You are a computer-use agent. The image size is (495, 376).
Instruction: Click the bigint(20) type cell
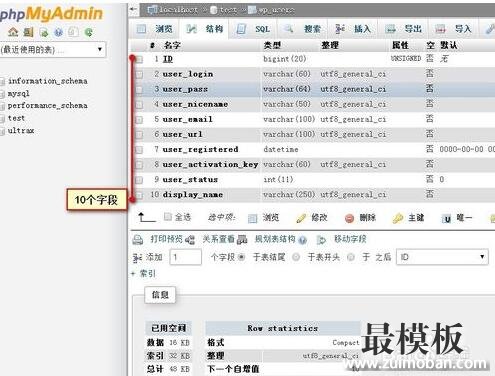(285, 59)
